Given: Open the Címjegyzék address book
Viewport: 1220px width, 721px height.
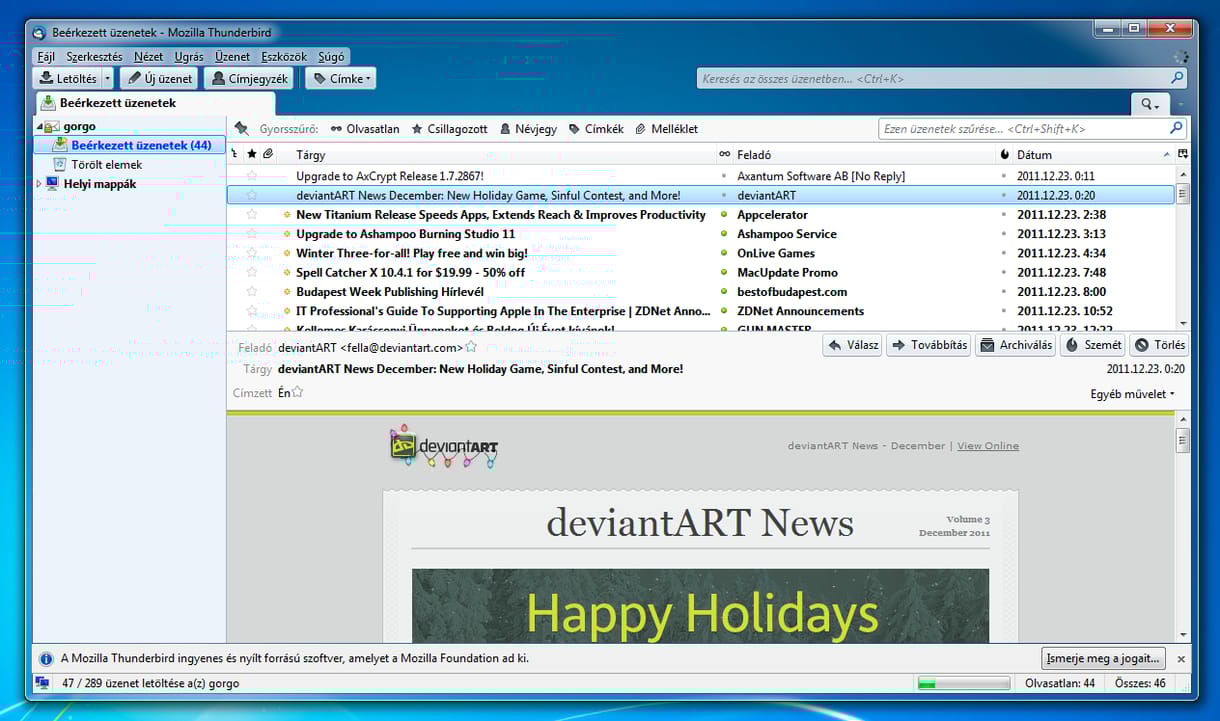Looking at the screenshot, I should (x=249, y=78).
